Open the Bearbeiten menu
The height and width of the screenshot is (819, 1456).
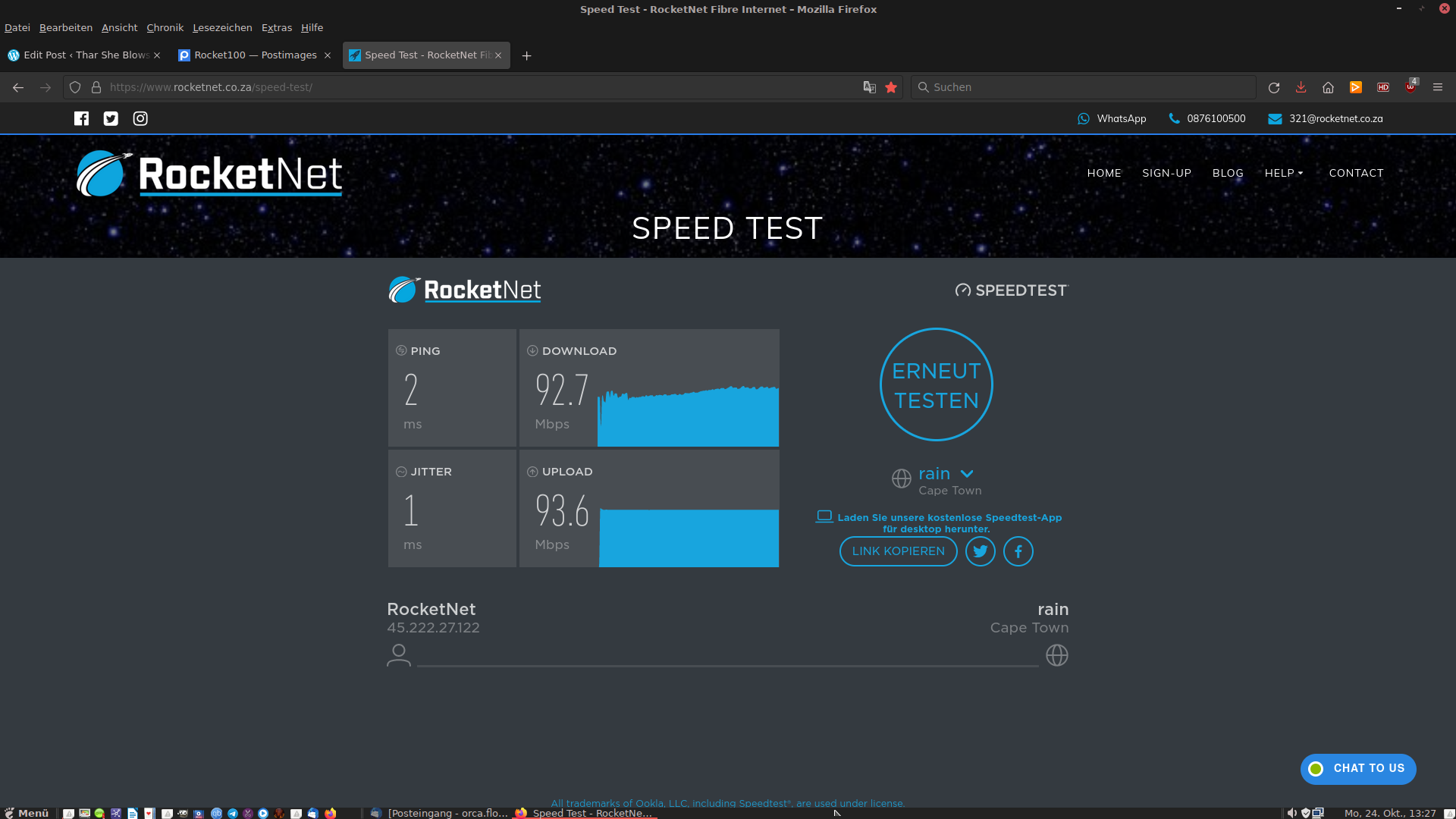tap(66, 27)
